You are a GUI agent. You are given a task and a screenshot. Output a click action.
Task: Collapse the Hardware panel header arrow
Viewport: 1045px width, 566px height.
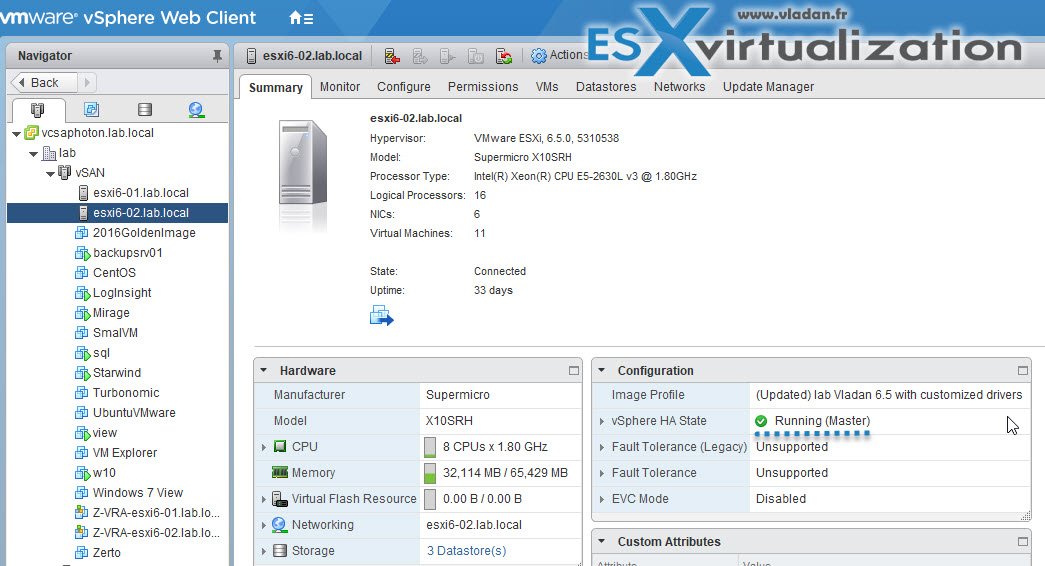(264, 370)
